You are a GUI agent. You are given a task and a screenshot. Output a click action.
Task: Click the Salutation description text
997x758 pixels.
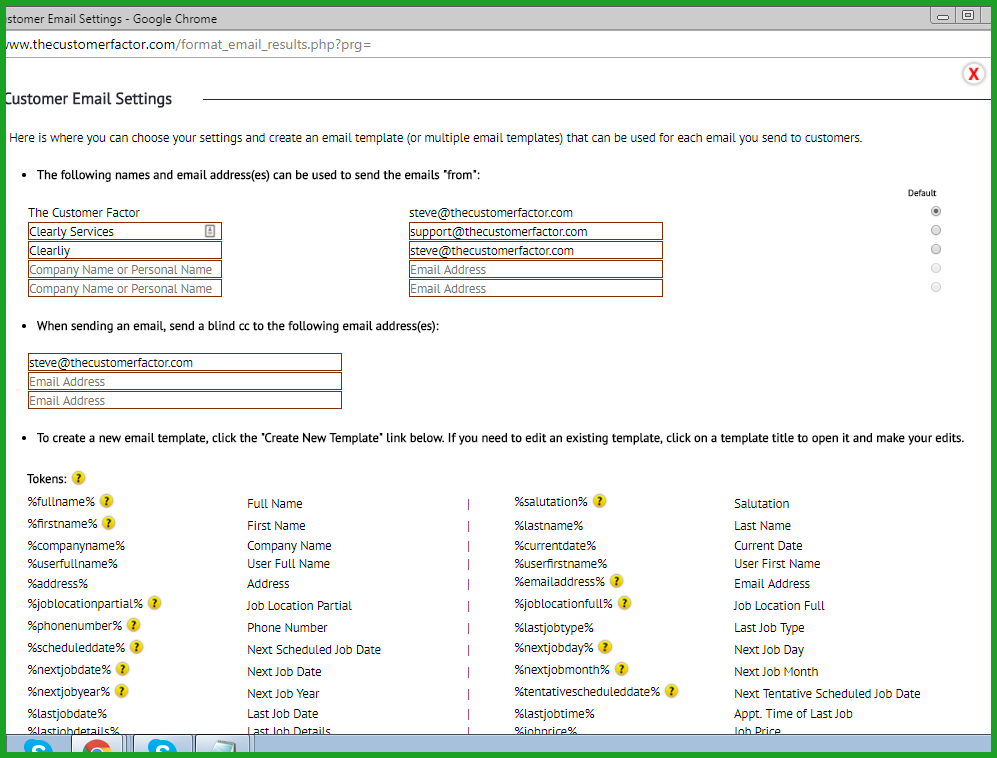pyautogui.click(x=761, y=504)
